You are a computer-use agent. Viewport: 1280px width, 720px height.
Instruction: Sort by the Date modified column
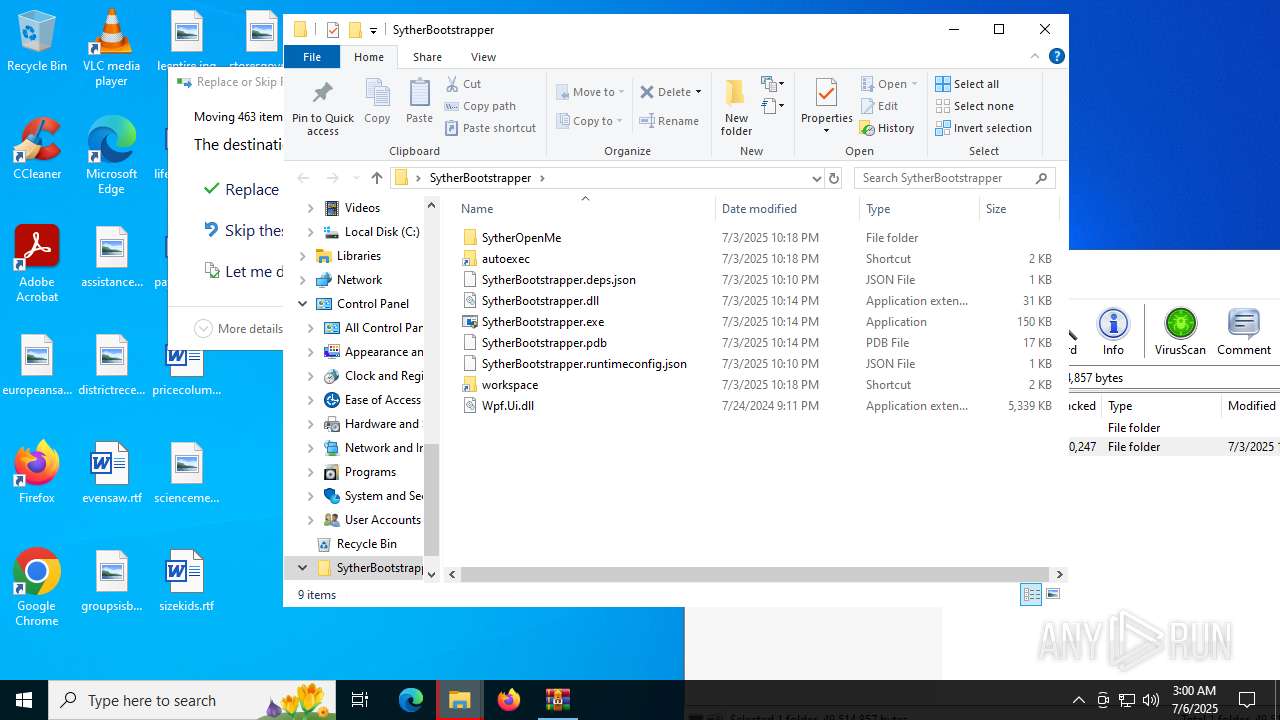tap(787, 209)
